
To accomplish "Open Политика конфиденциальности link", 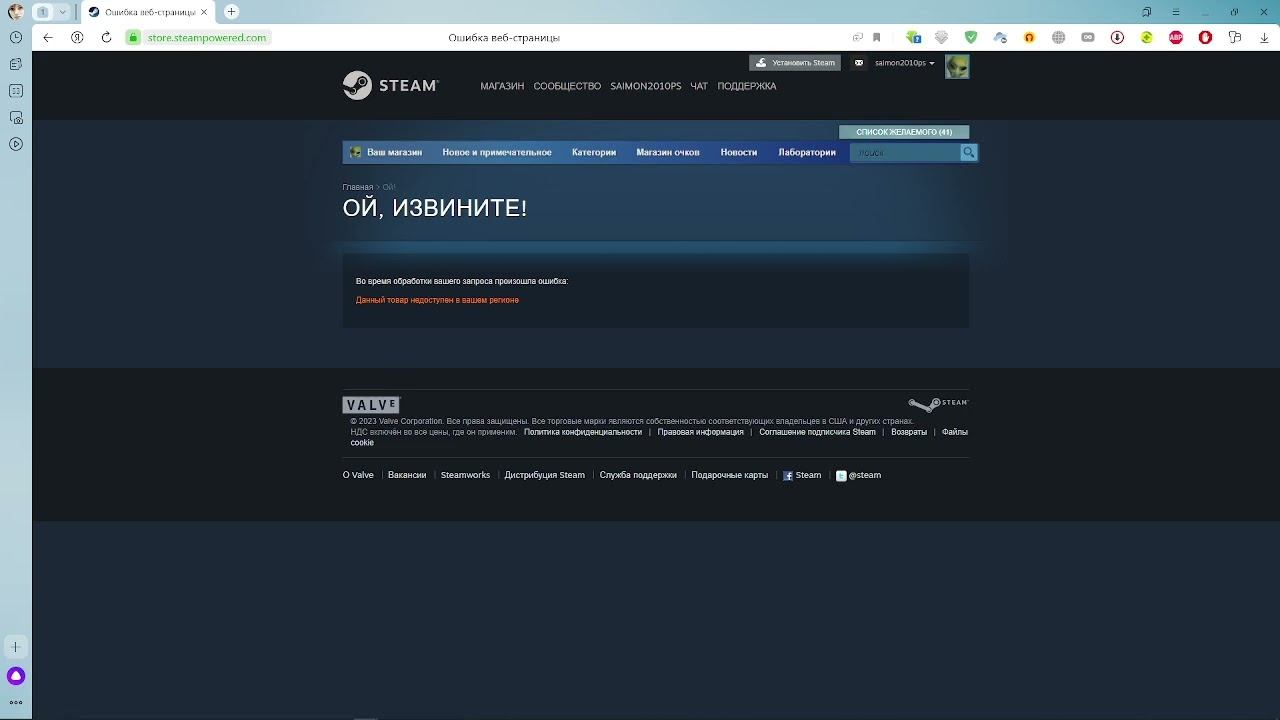I will [583, 432].
